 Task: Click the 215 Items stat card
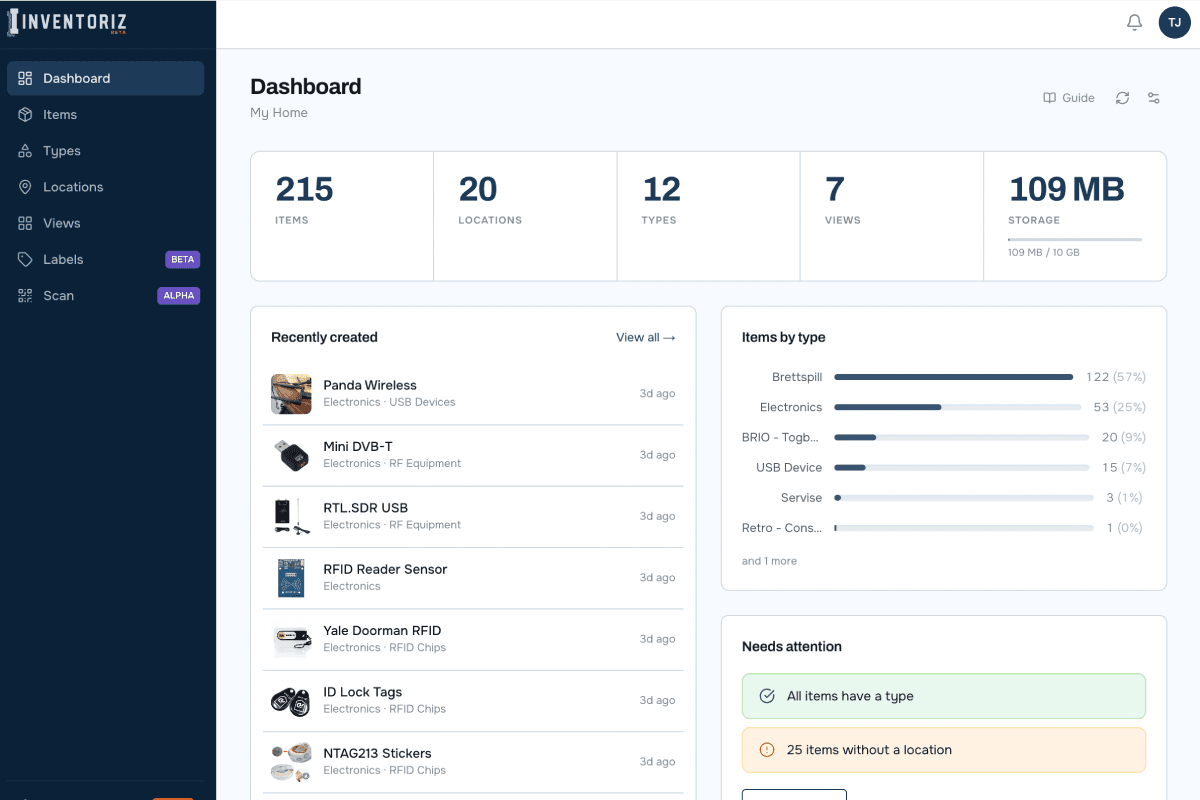[x=342, y=216]
